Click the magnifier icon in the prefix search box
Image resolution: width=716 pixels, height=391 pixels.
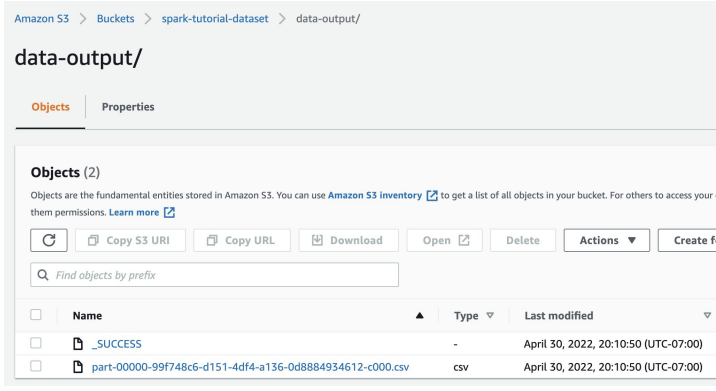click(x=43, y=275)
